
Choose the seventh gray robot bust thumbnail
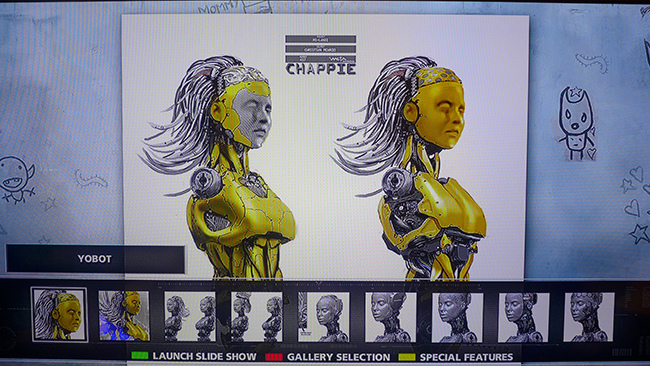coord(457,317)
